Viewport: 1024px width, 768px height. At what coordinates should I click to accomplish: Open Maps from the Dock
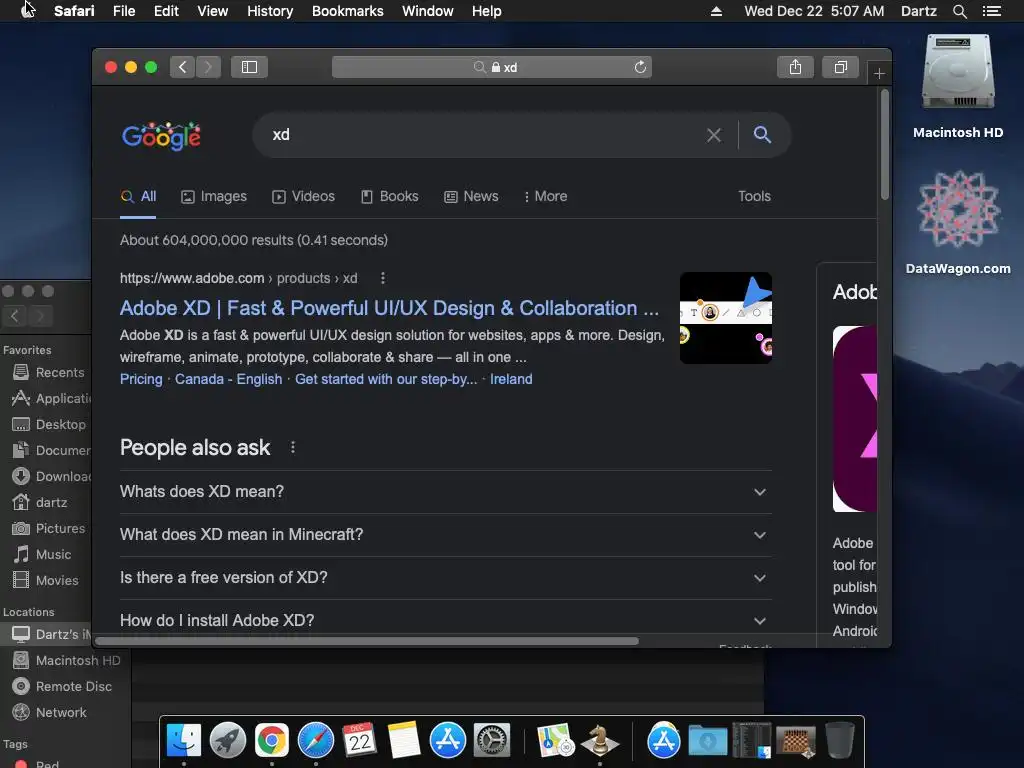coord(555,740)
